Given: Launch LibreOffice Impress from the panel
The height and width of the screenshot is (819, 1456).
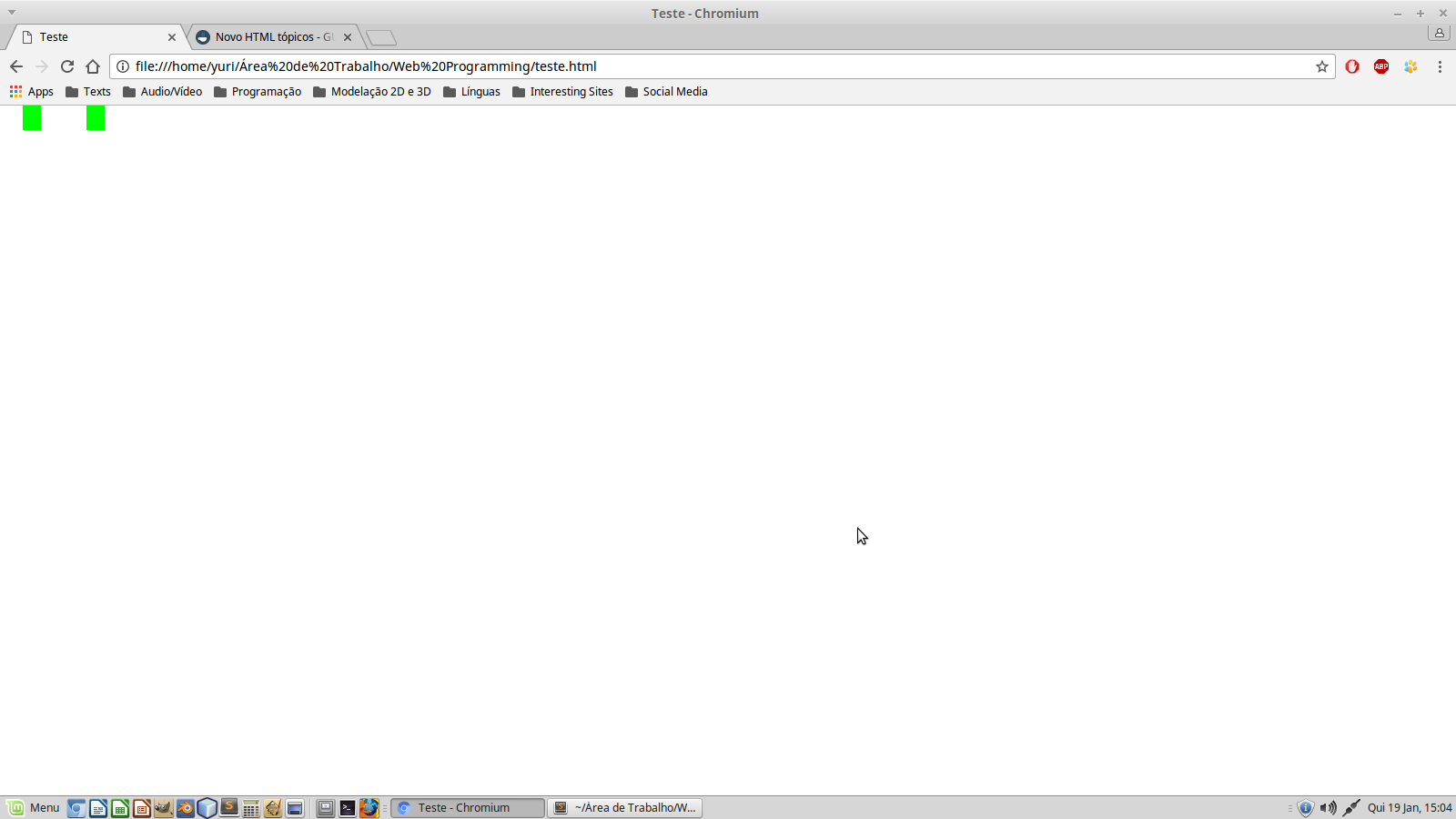Looking at the screenshot, I should tap(142, 808).
